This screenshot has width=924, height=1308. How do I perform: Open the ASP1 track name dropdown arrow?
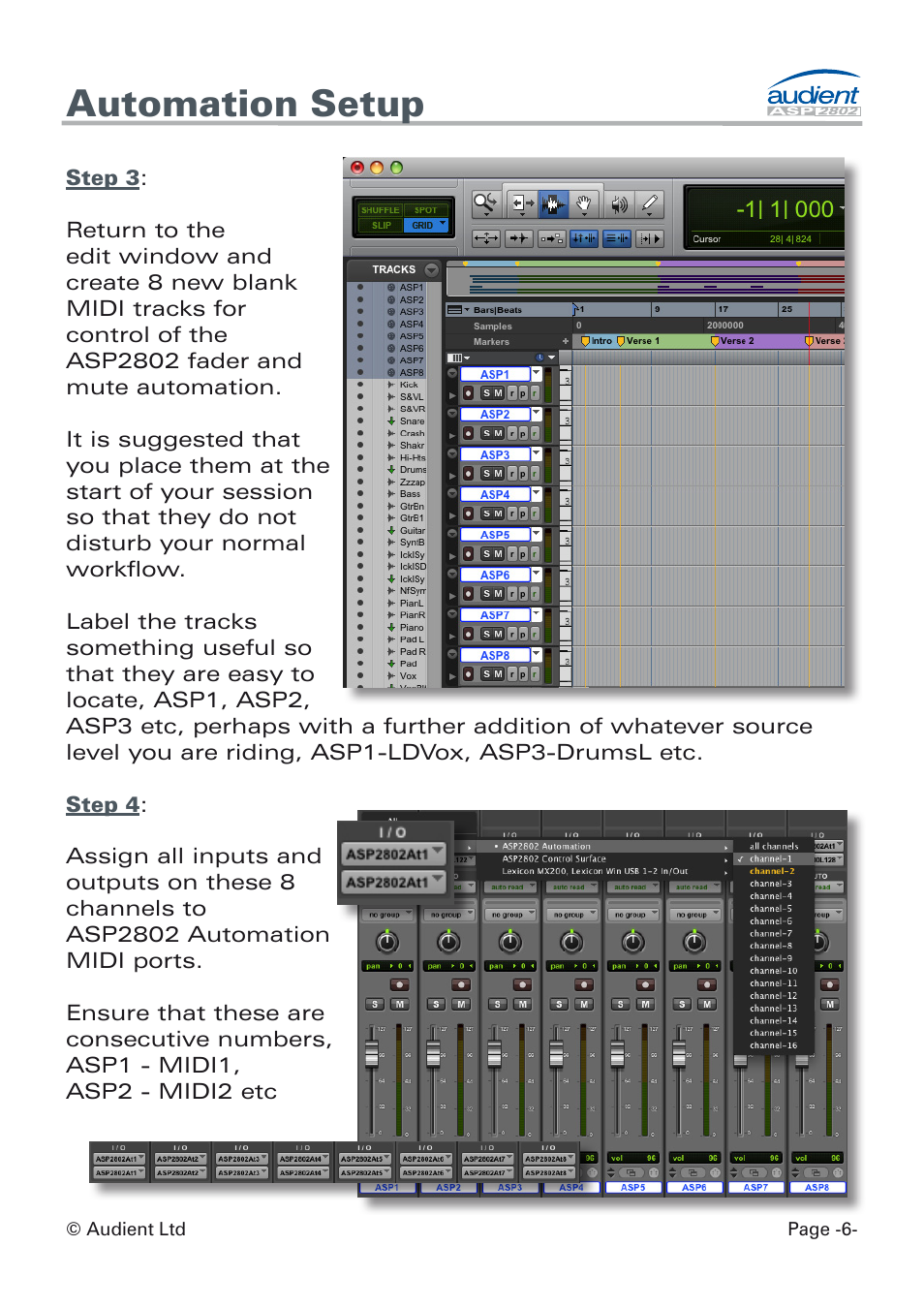point(536,373)
